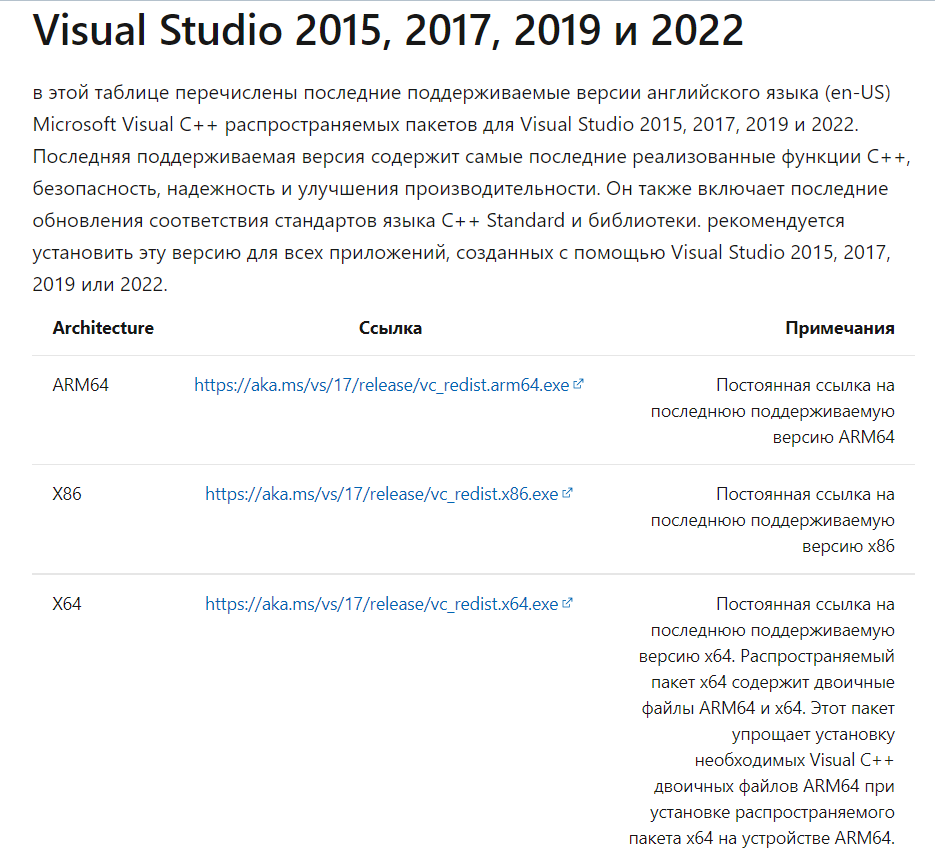
Task: Select the ARM64 cell in Architecture column
Action: [80, 384]
